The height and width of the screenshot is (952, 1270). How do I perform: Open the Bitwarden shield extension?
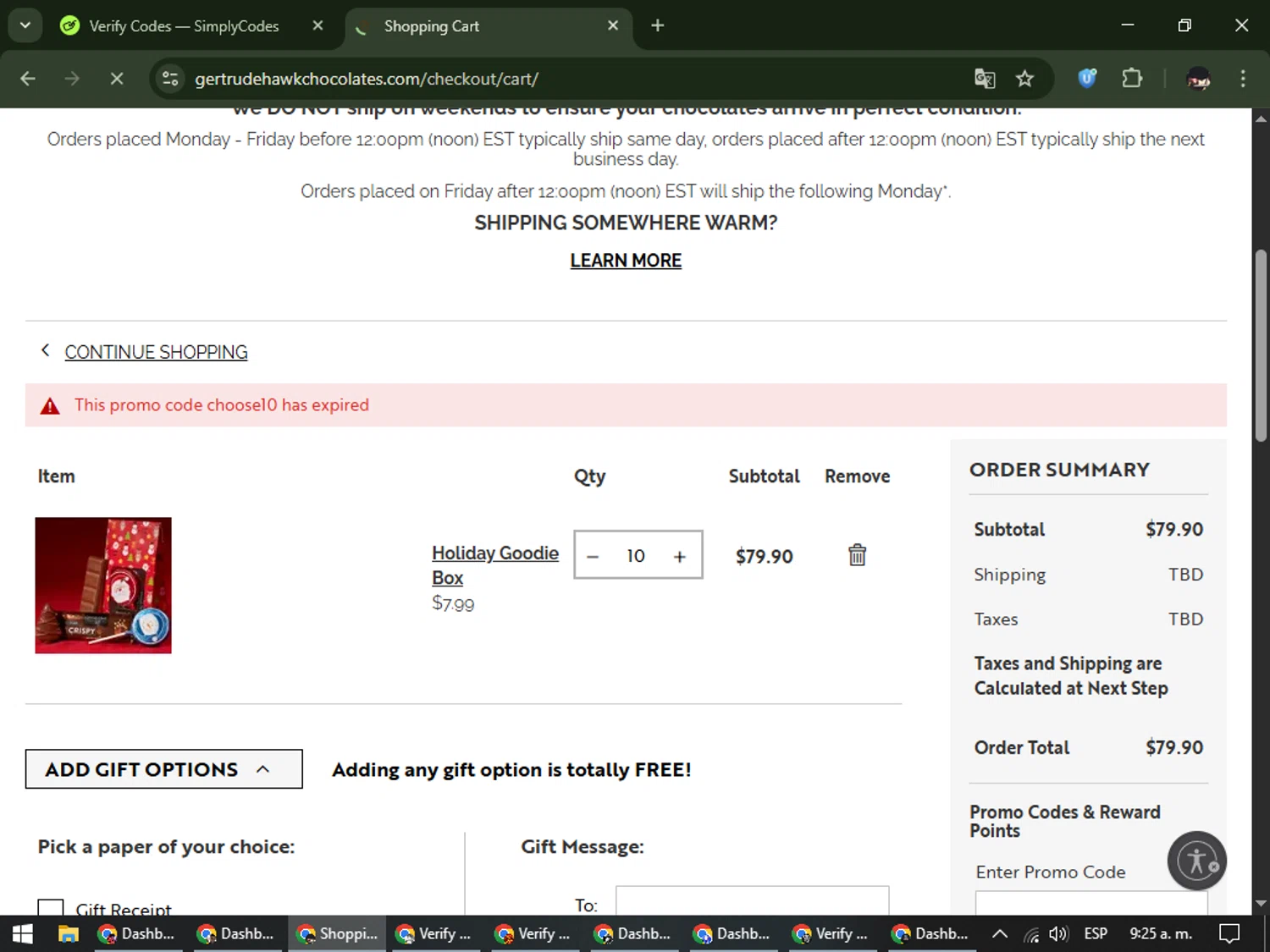(1087, 79)
